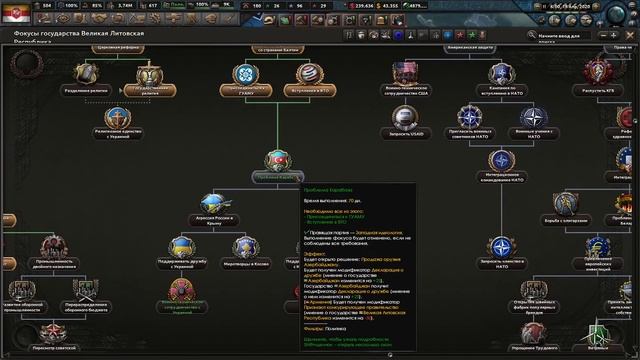Click the vertical scrollbar of focus tree
This screenshot has height=360, width=640.
(635, 121)
